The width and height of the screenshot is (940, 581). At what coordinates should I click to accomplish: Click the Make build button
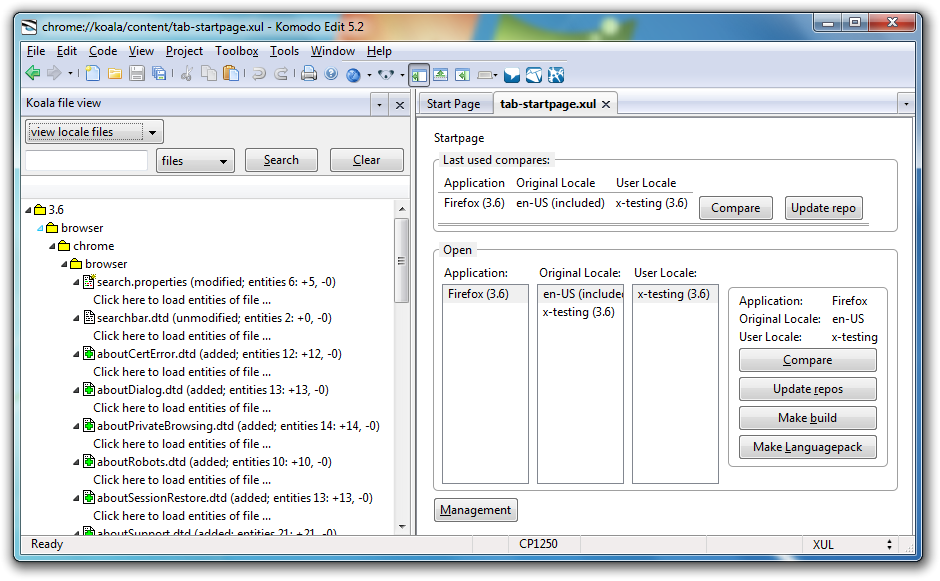[808, 418]
